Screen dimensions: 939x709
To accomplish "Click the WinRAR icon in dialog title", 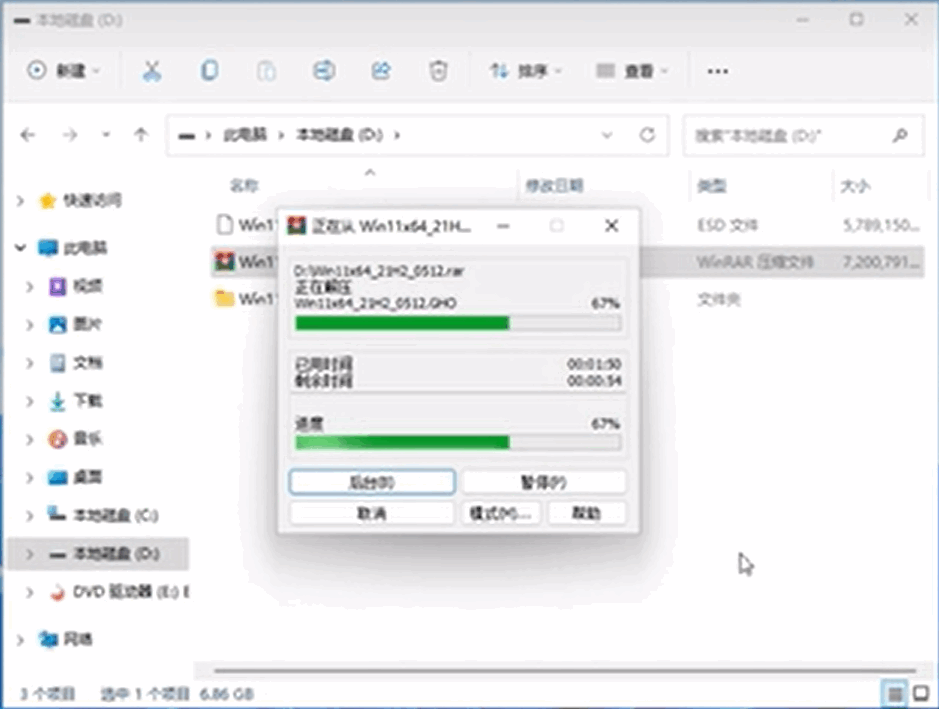I will 296,226.
